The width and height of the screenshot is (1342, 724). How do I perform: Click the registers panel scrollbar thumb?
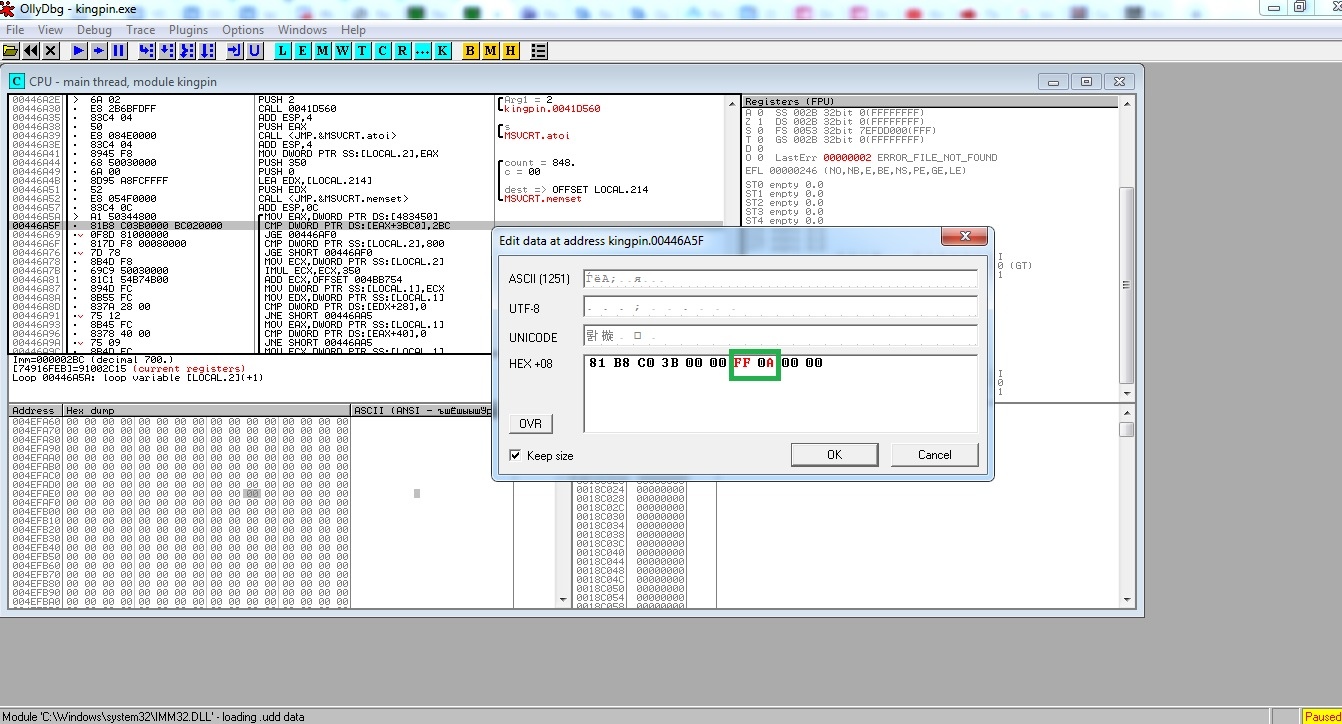tap(1127, 285)
